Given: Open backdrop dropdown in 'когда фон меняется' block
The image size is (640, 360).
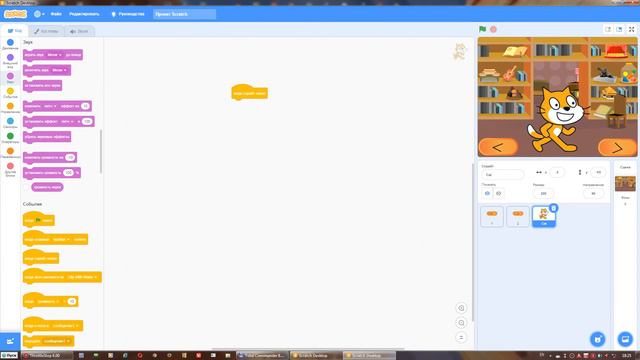Looking at the screenshot, I should tap(83, 277).
